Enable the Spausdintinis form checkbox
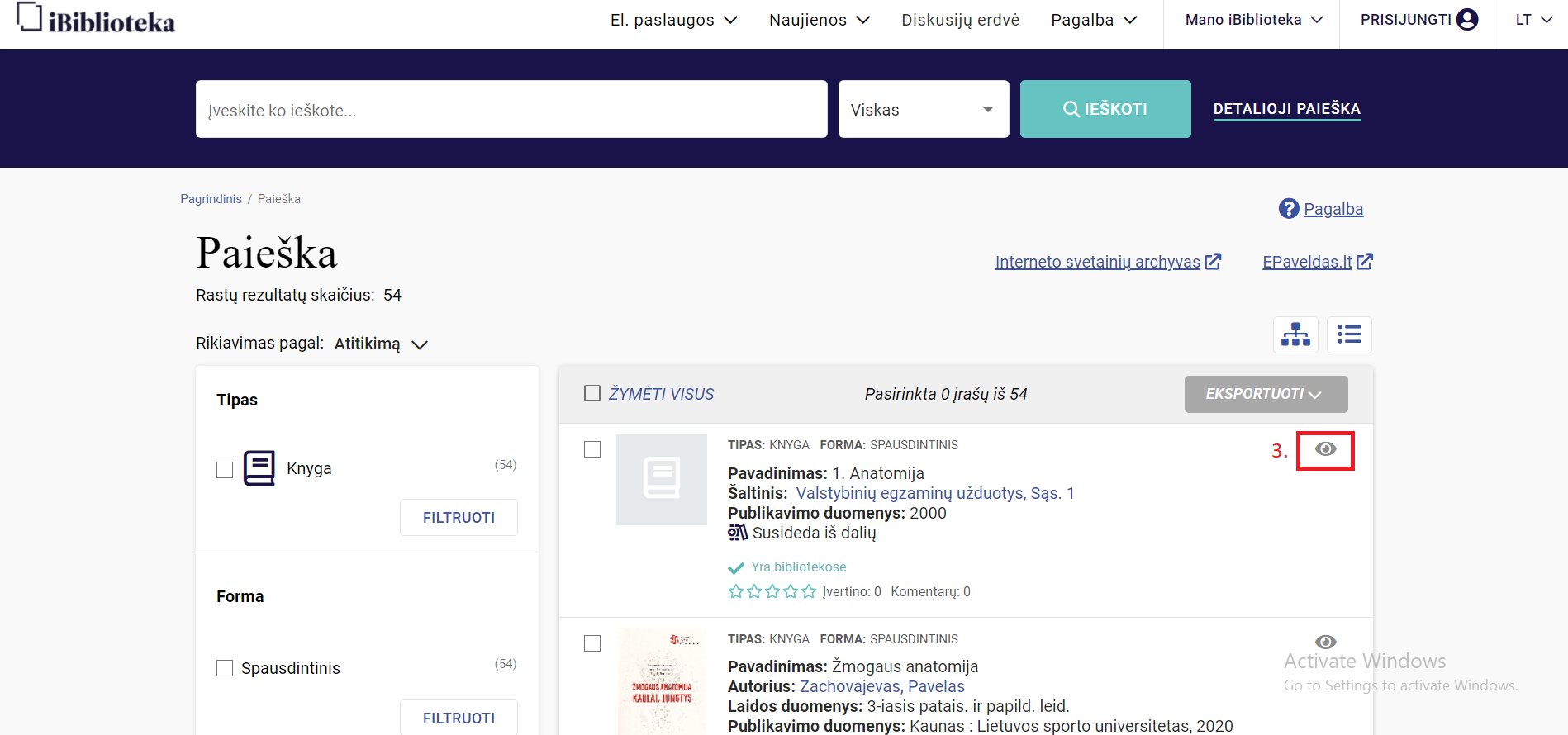 pos(225,668)
